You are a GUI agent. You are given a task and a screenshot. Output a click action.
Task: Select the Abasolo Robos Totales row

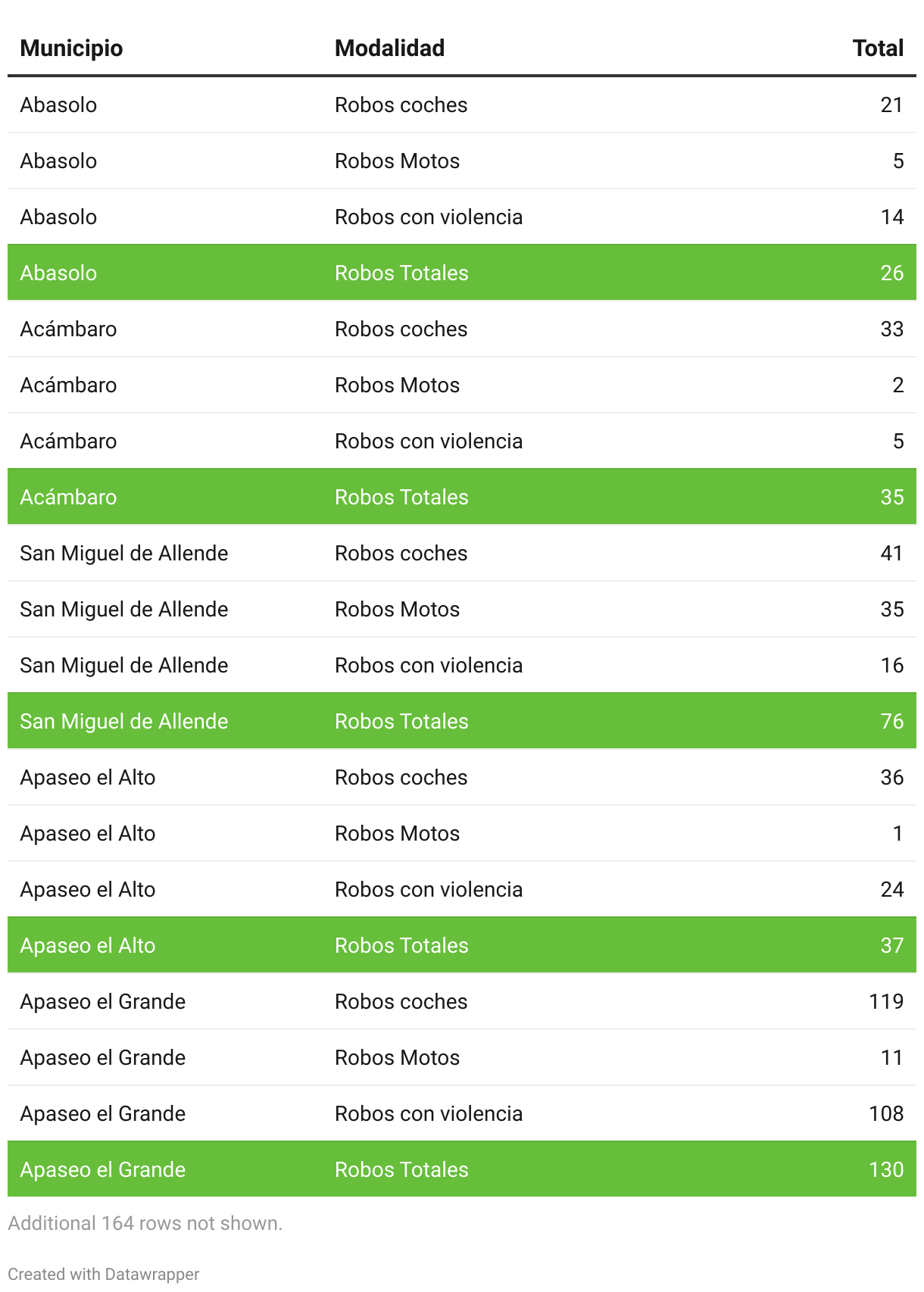pos(461,273)
